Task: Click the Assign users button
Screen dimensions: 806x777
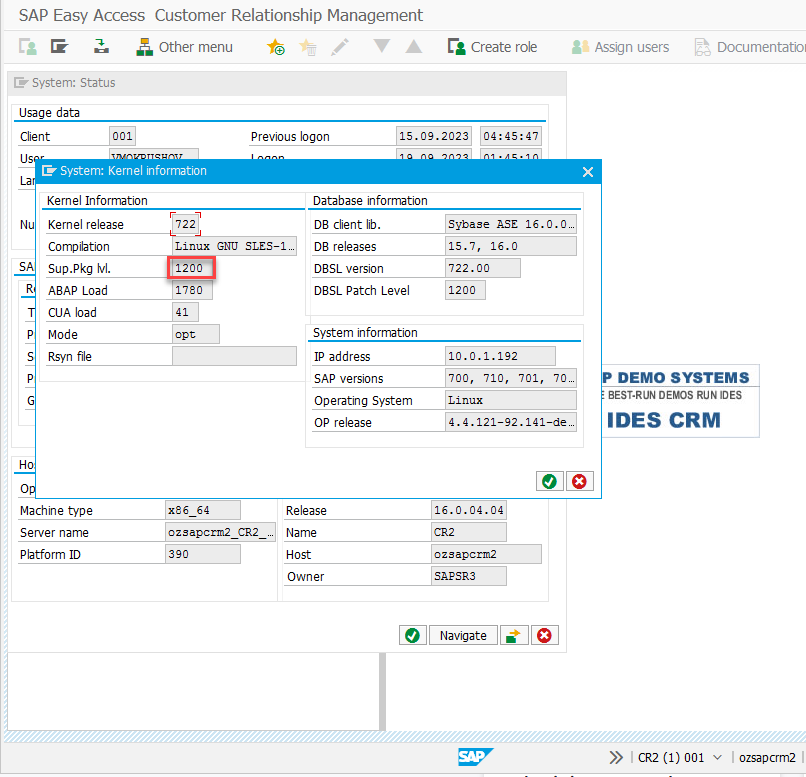Action: coord(620,47)
